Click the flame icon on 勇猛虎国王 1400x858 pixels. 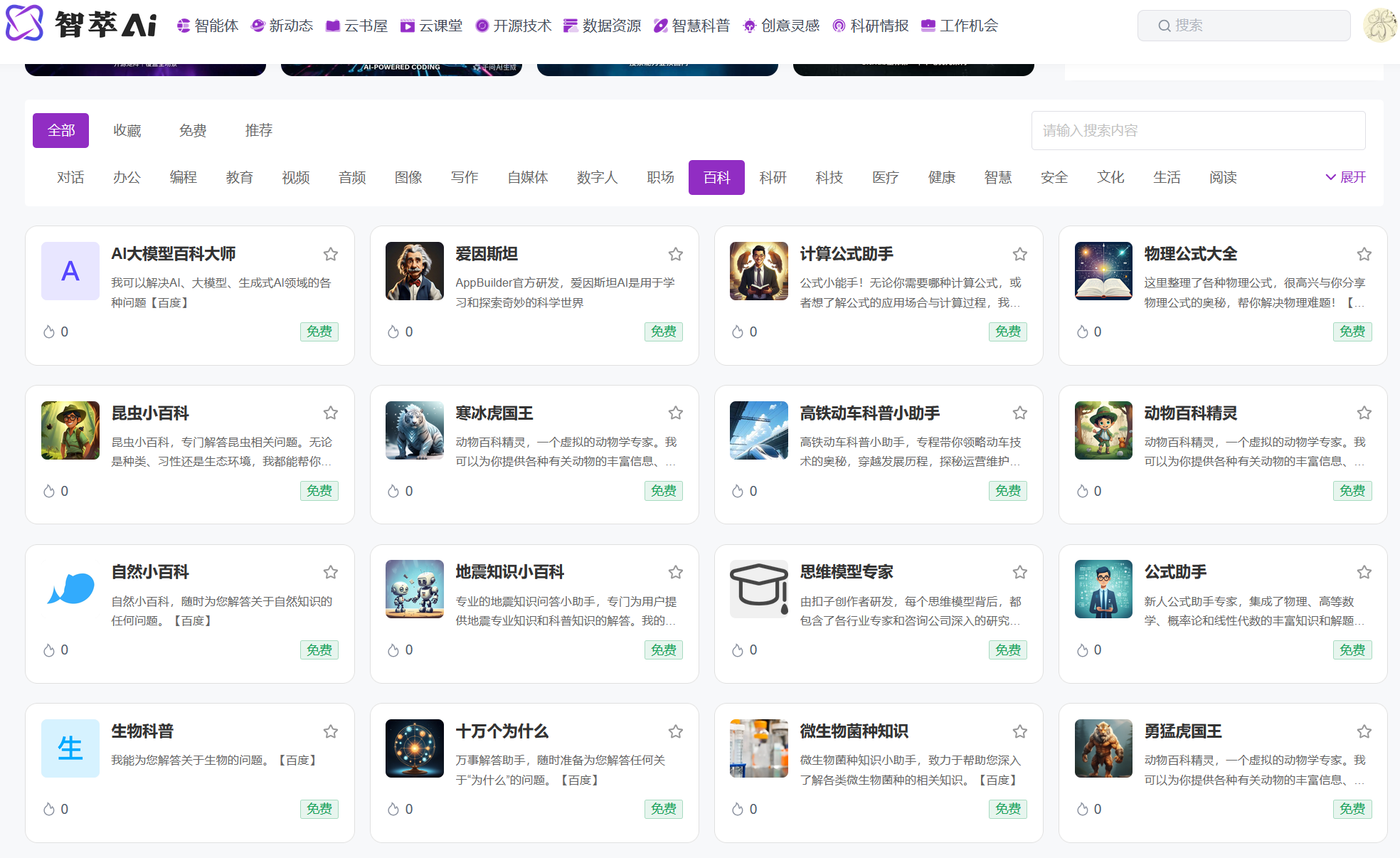point(1083,809)
